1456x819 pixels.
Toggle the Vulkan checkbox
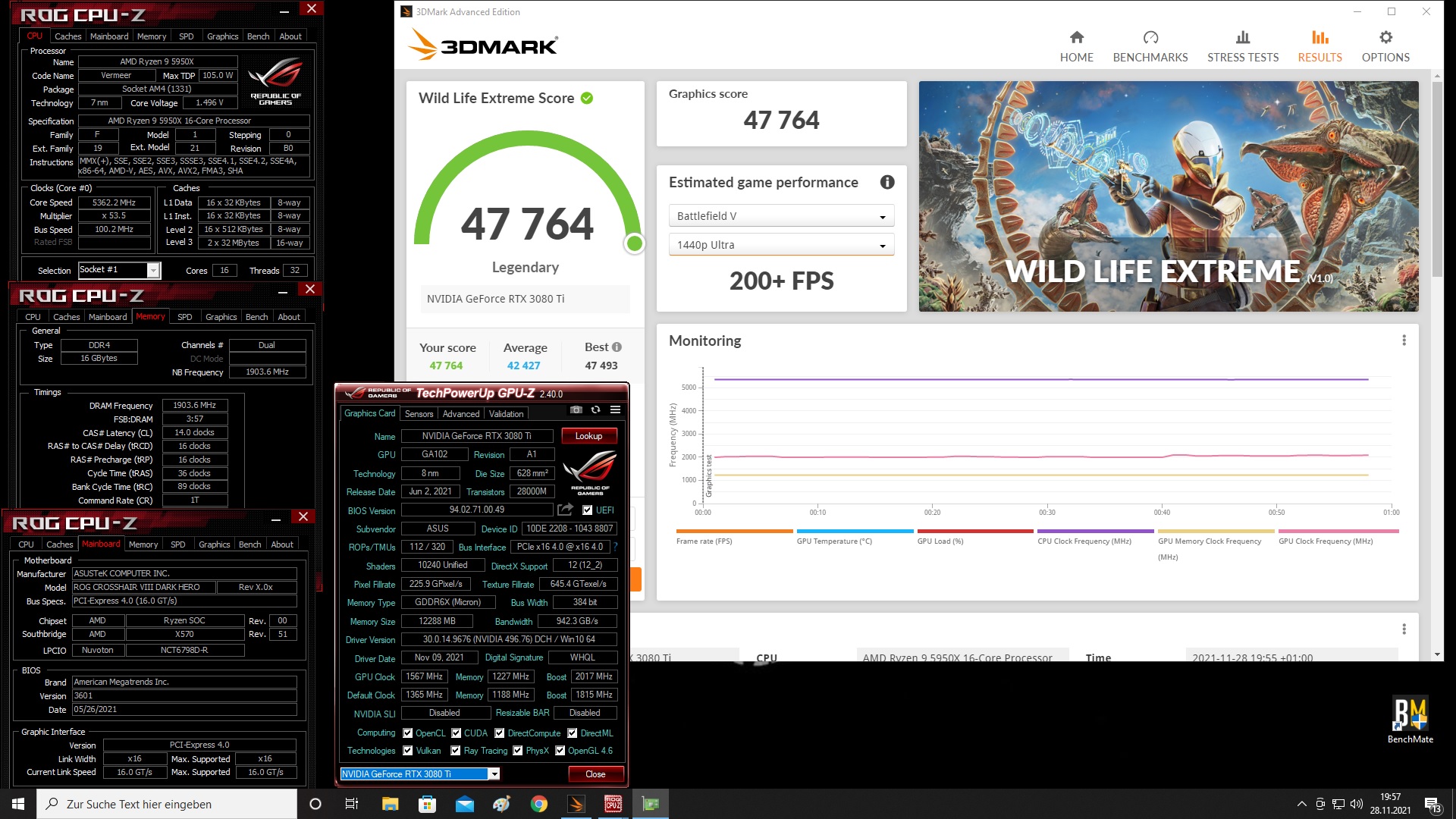click(x=408, y=750)
